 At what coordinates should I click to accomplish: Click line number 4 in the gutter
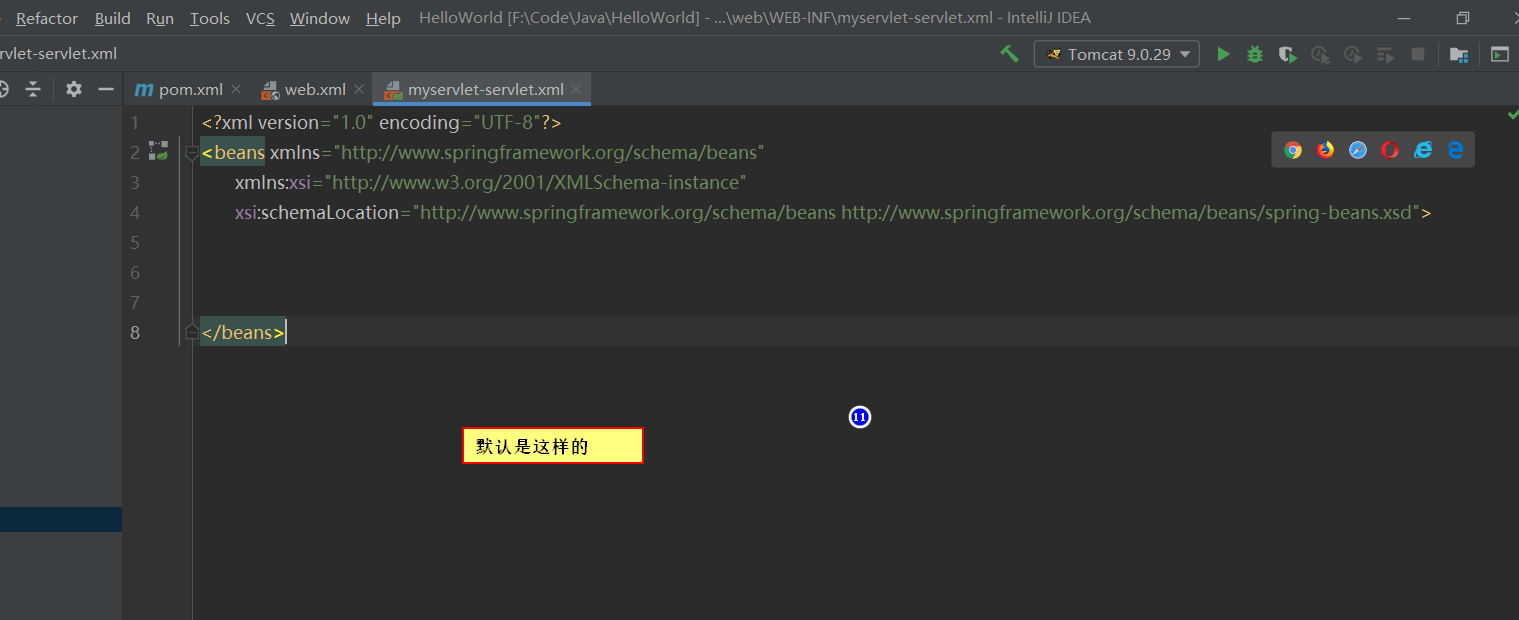pos(135,212)
